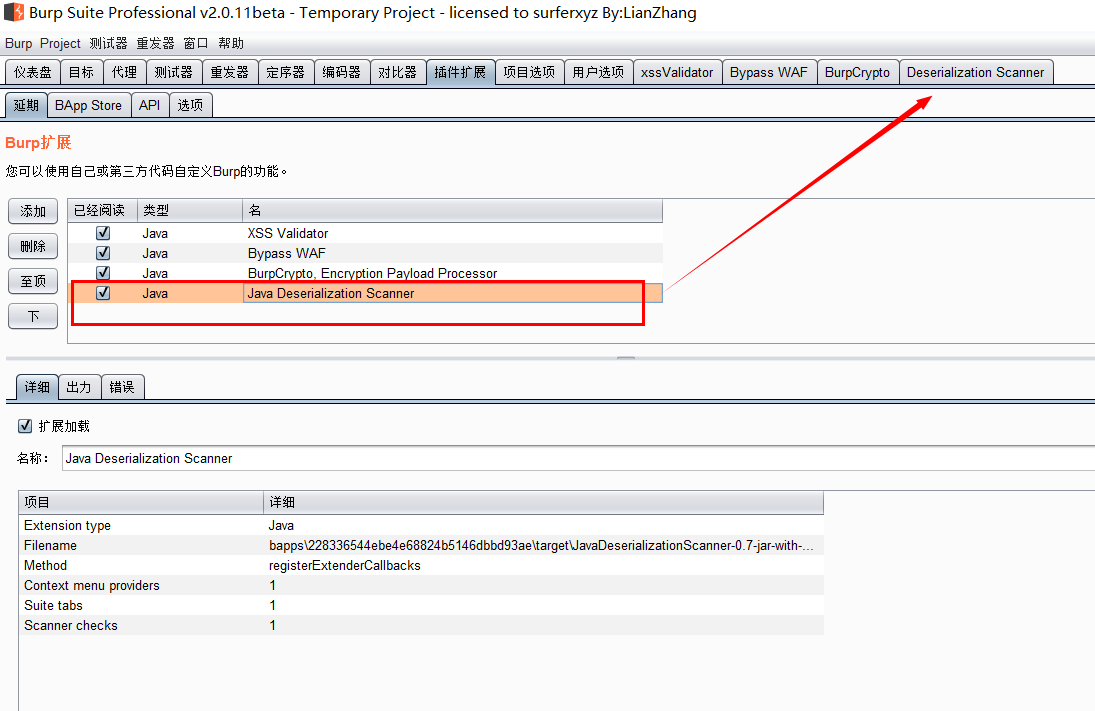
Task: Click the 至顶 button
Action: (x=33, y=281)
